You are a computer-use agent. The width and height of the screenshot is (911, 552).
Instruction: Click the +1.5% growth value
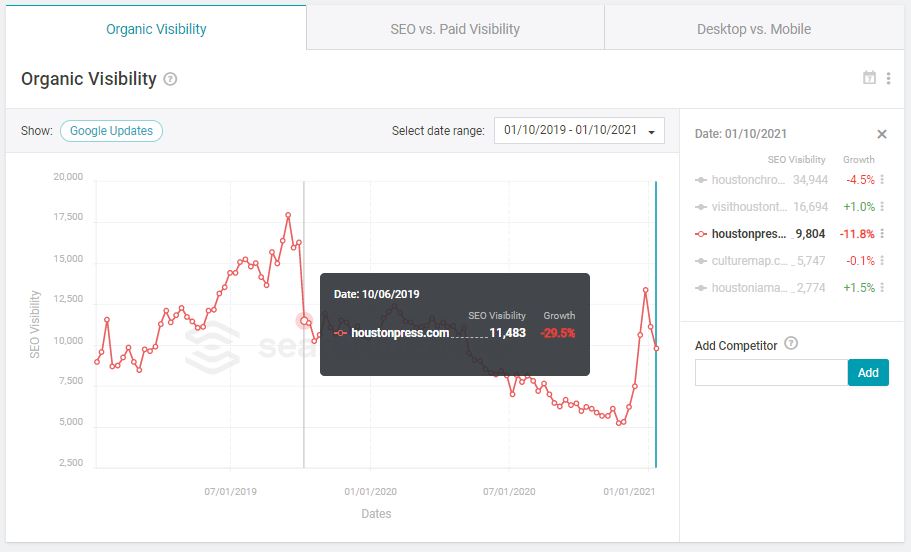click(x=859, y=288)
